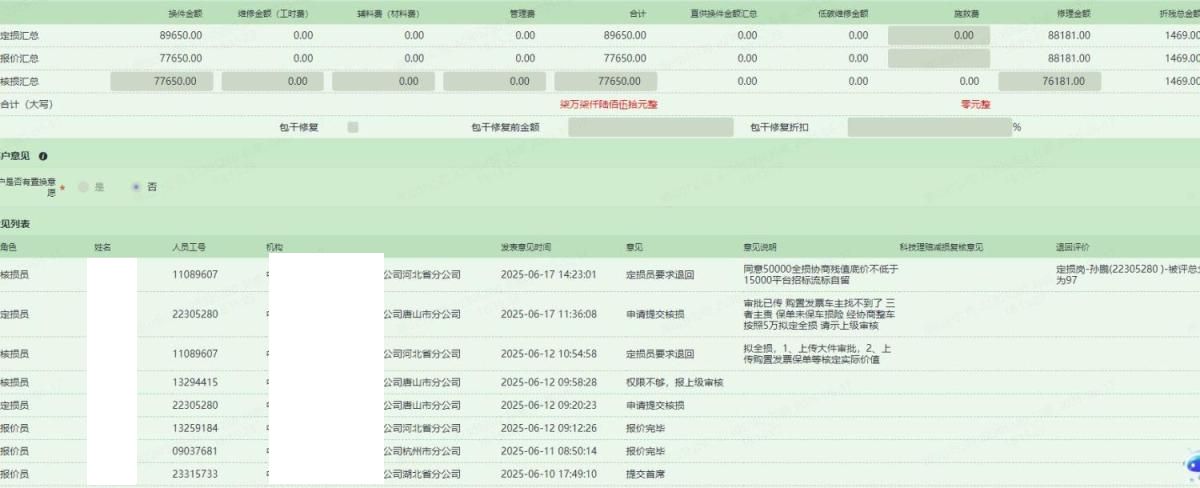1200x488 pixels.
Task: Click employee number 23315733
Action: pos(195,474)
